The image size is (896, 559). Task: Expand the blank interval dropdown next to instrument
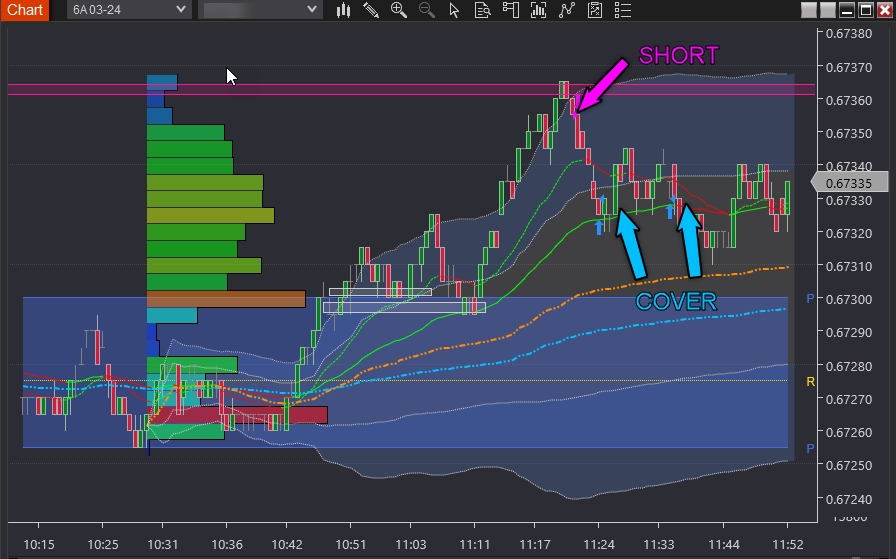(259, 10)
